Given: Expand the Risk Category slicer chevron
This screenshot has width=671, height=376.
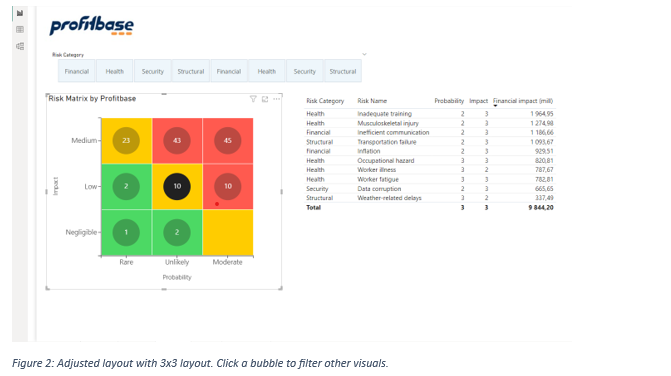Looking at the screenshot, I should (x=364, y=54).
